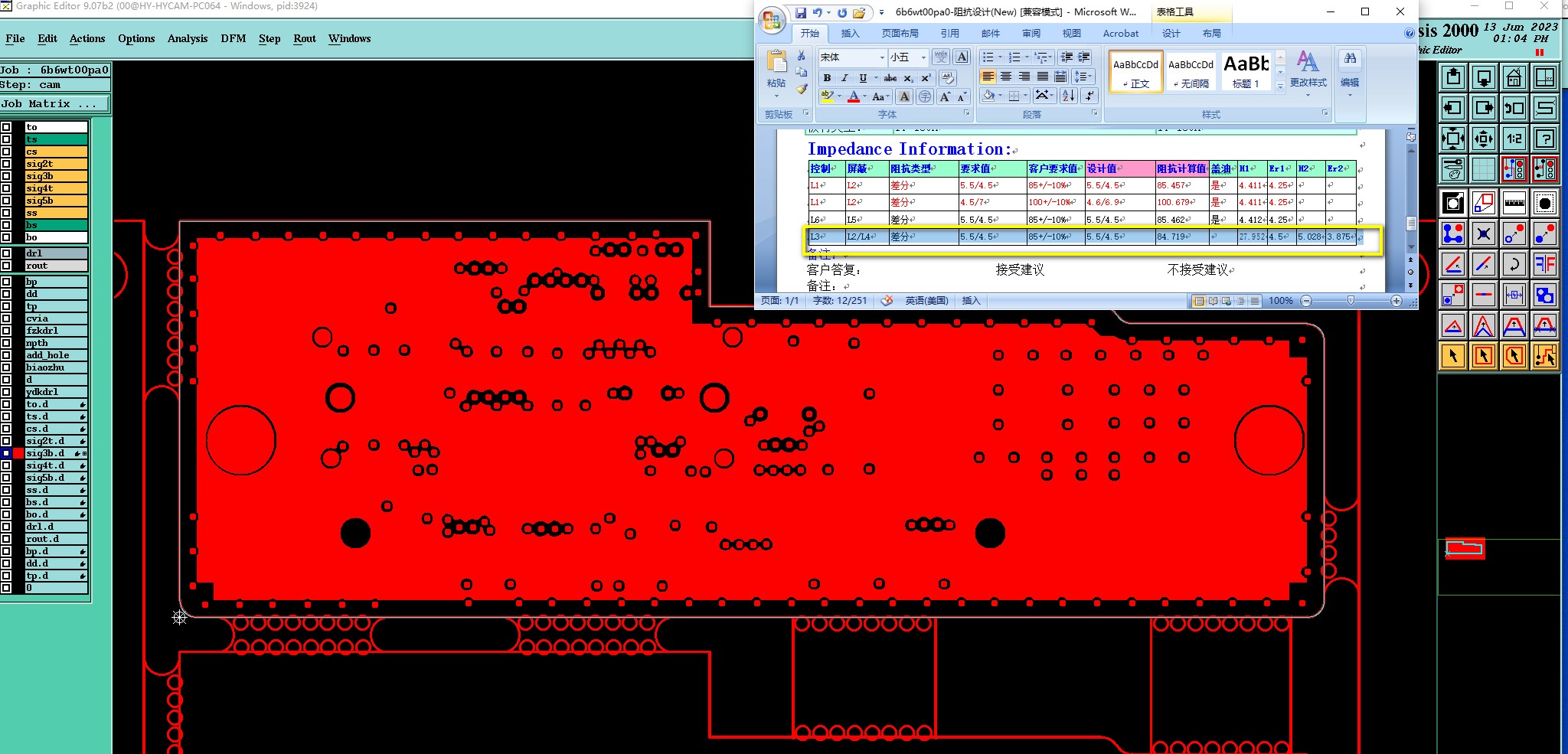Click the center align icon in Word

[1006, 77]
